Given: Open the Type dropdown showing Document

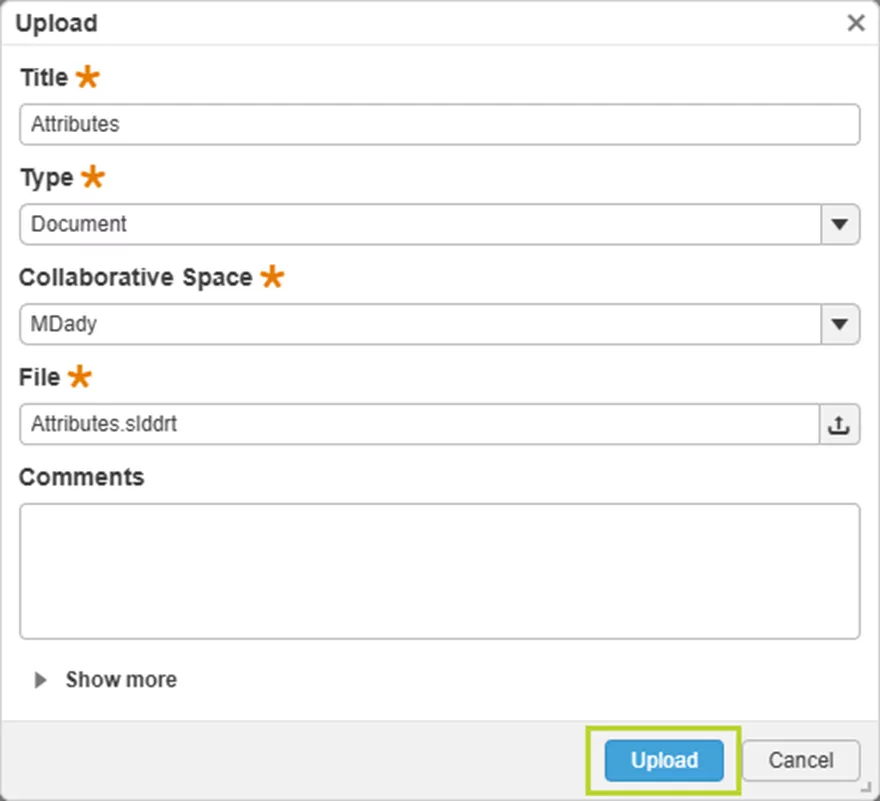Looking at the screenshot, I should tap(839, 224).
